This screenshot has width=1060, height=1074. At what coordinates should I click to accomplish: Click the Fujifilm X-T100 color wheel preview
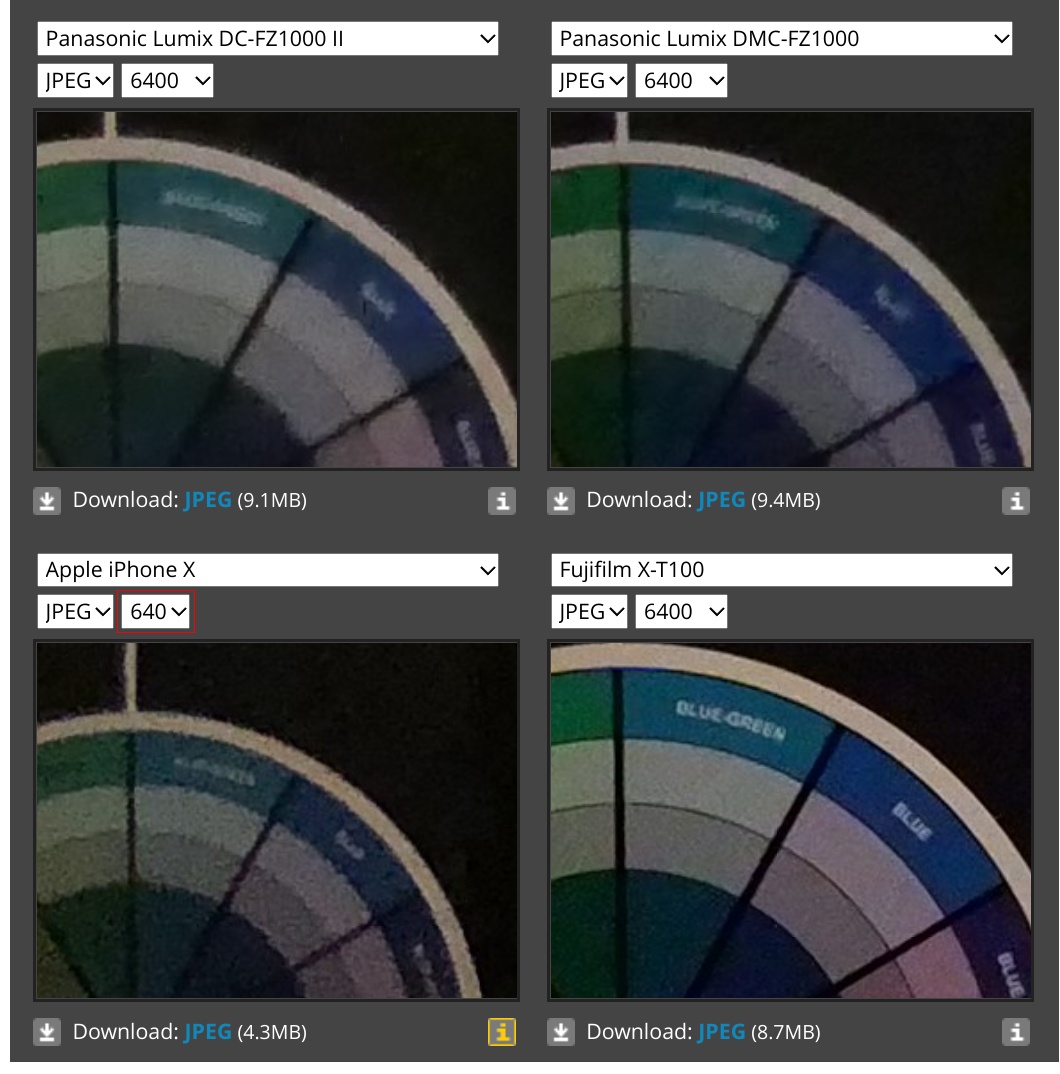click(x=790, y=821)
